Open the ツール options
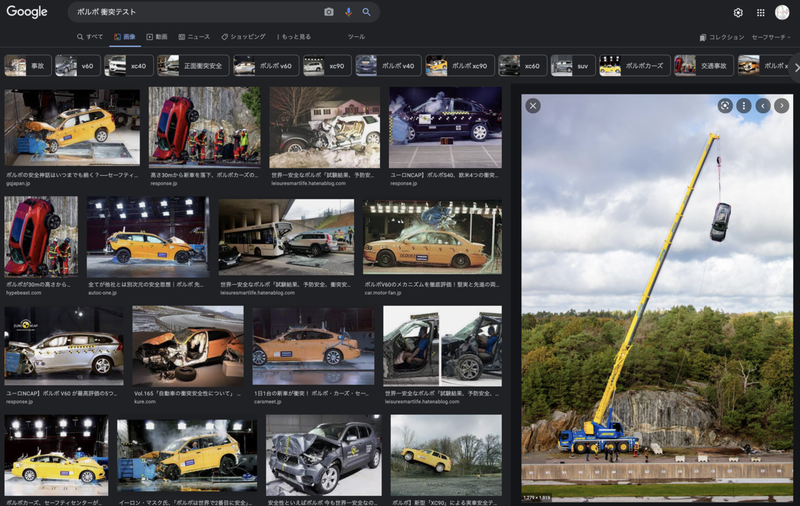 tap(356, 37)
